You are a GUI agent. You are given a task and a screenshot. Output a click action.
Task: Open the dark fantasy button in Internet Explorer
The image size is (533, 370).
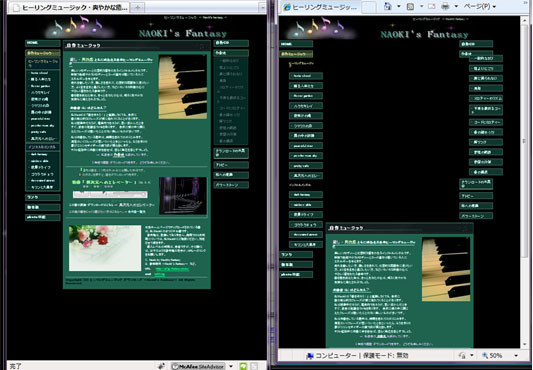(x=306, y=195)
